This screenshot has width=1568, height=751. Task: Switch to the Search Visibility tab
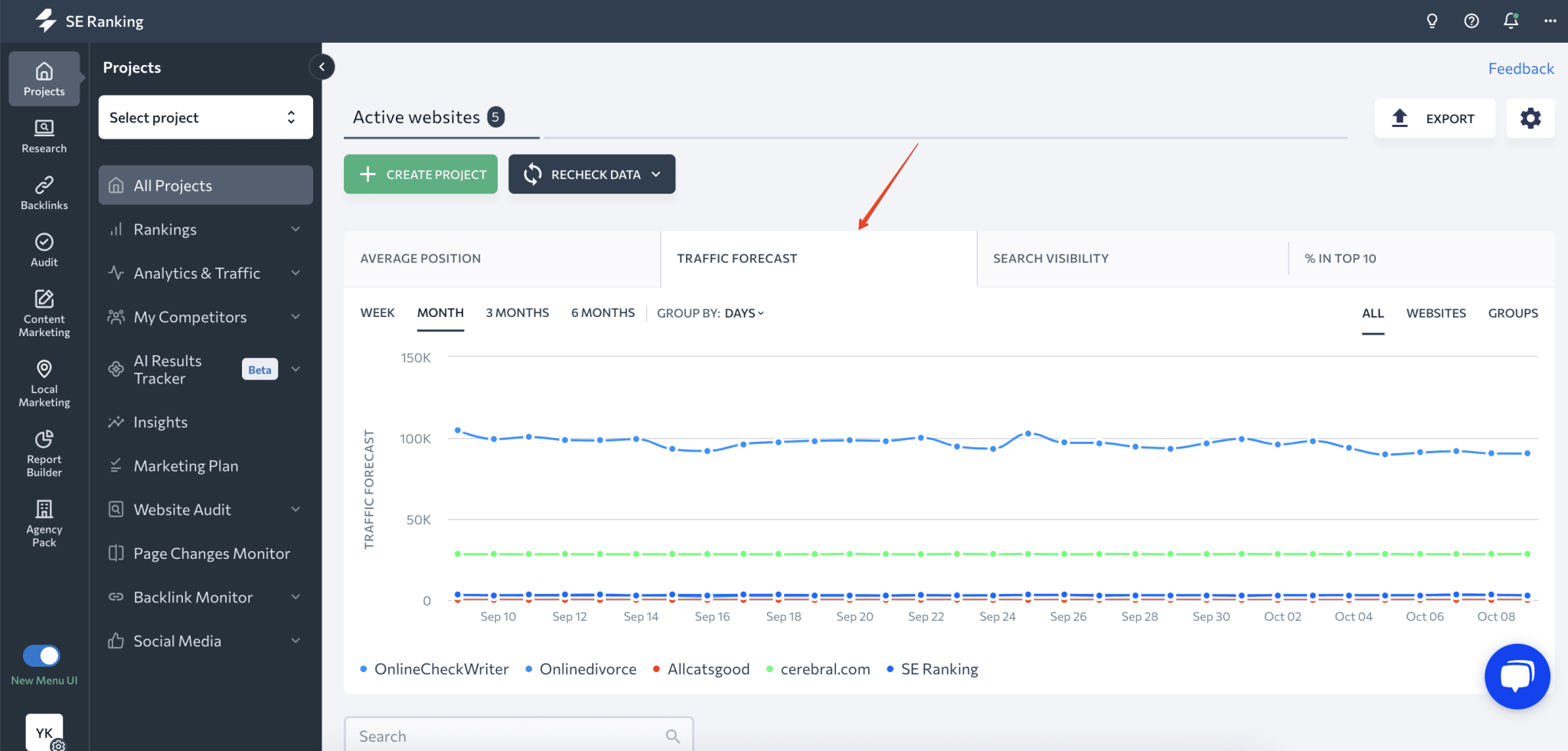click(x=1050, y=258)
